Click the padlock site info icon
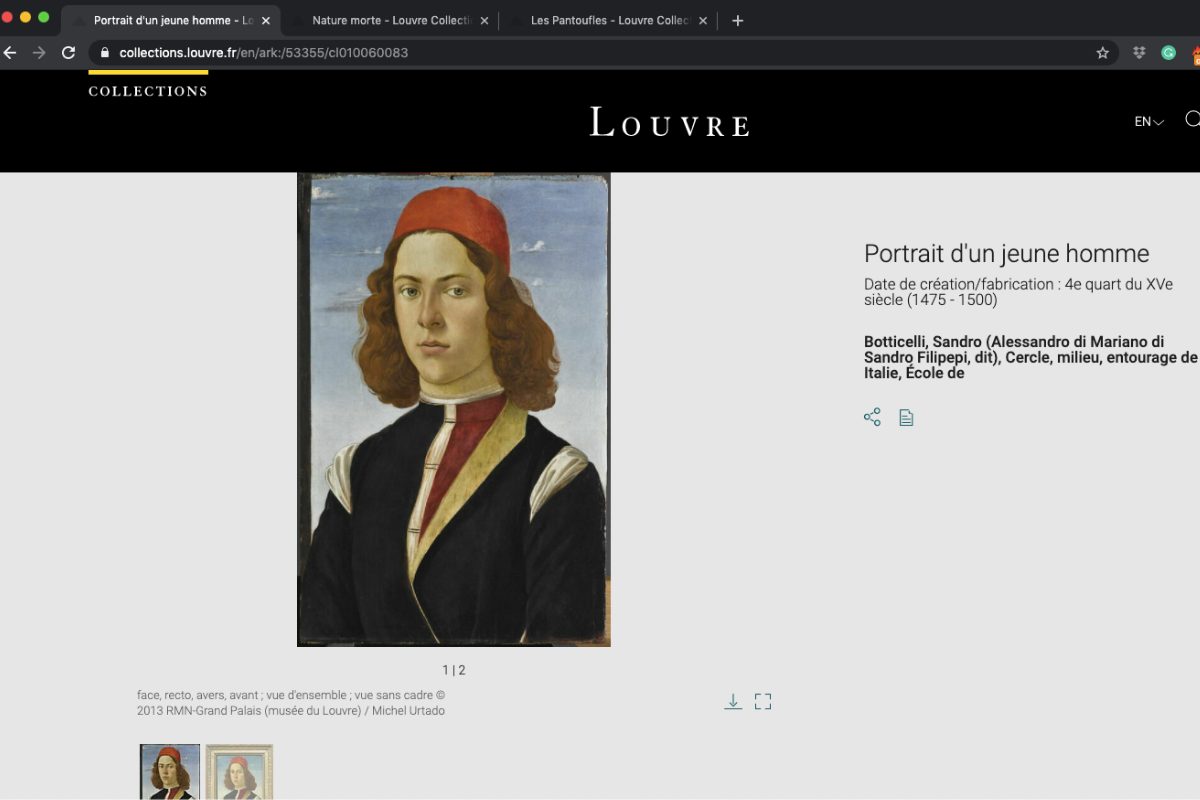Image resolution: width=1200 pixels, height=800 pixels. click(x=104, y=53)
